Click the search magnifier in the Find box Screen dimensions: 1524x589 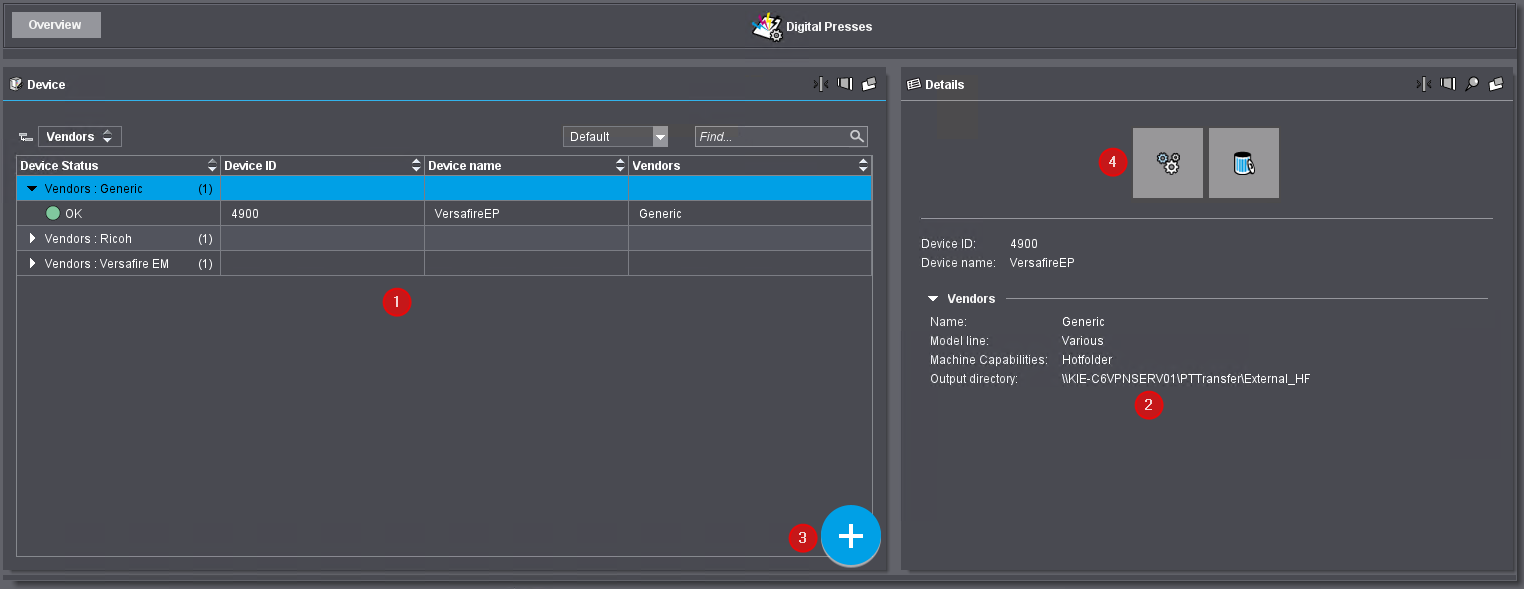click(x=856, y=137)
